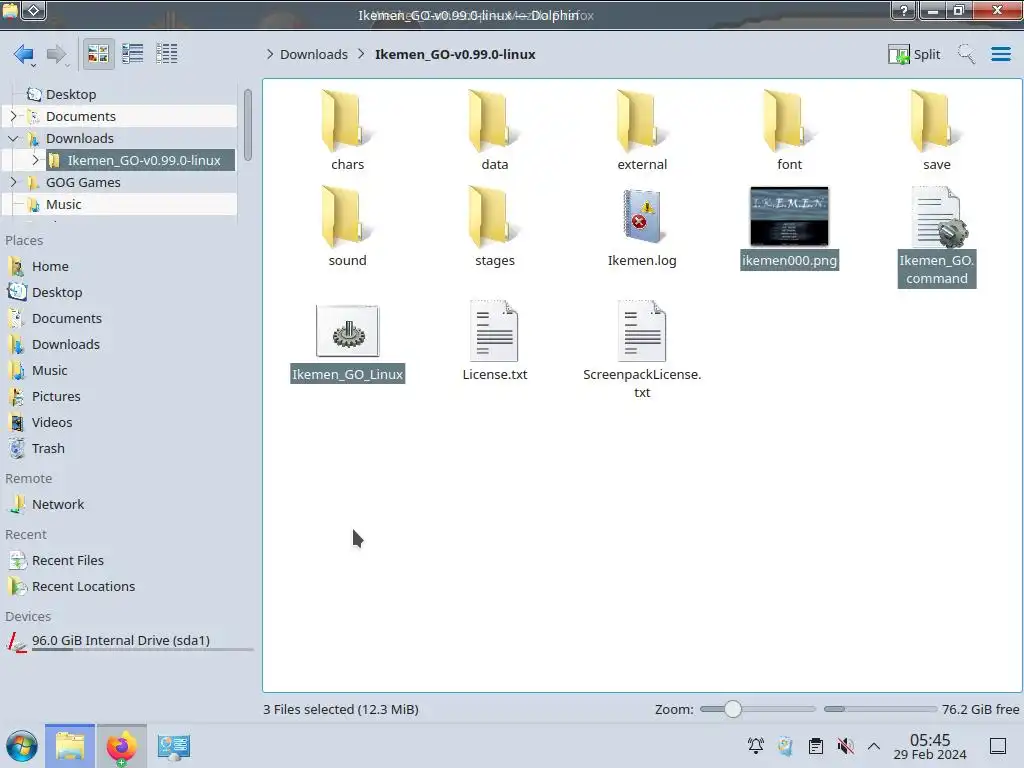Go to Videos in Places
The image size is (1024, 768).
(x=52, y=423)
